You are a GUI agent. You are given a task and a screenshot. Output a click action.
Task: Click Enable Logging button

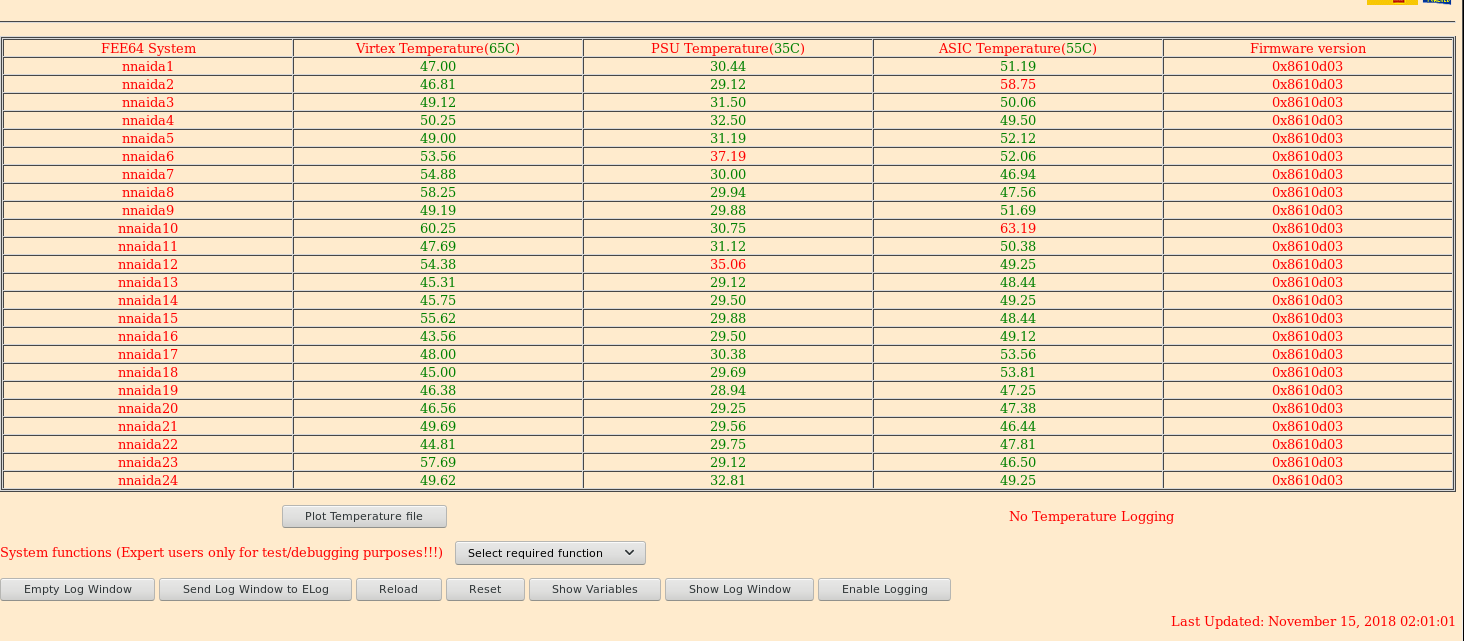coord(885,589)
